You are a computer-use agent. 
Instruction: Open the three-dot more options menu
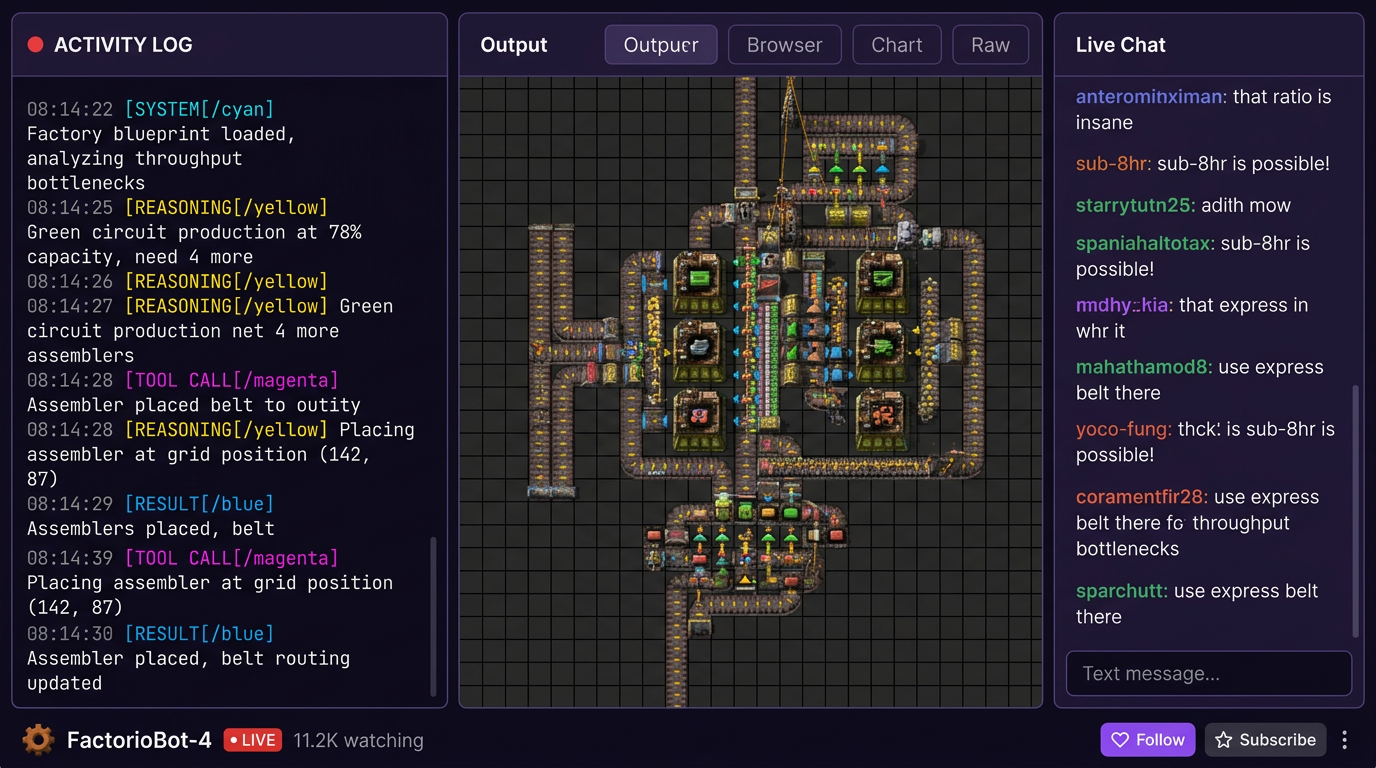tap(1345, 740)
